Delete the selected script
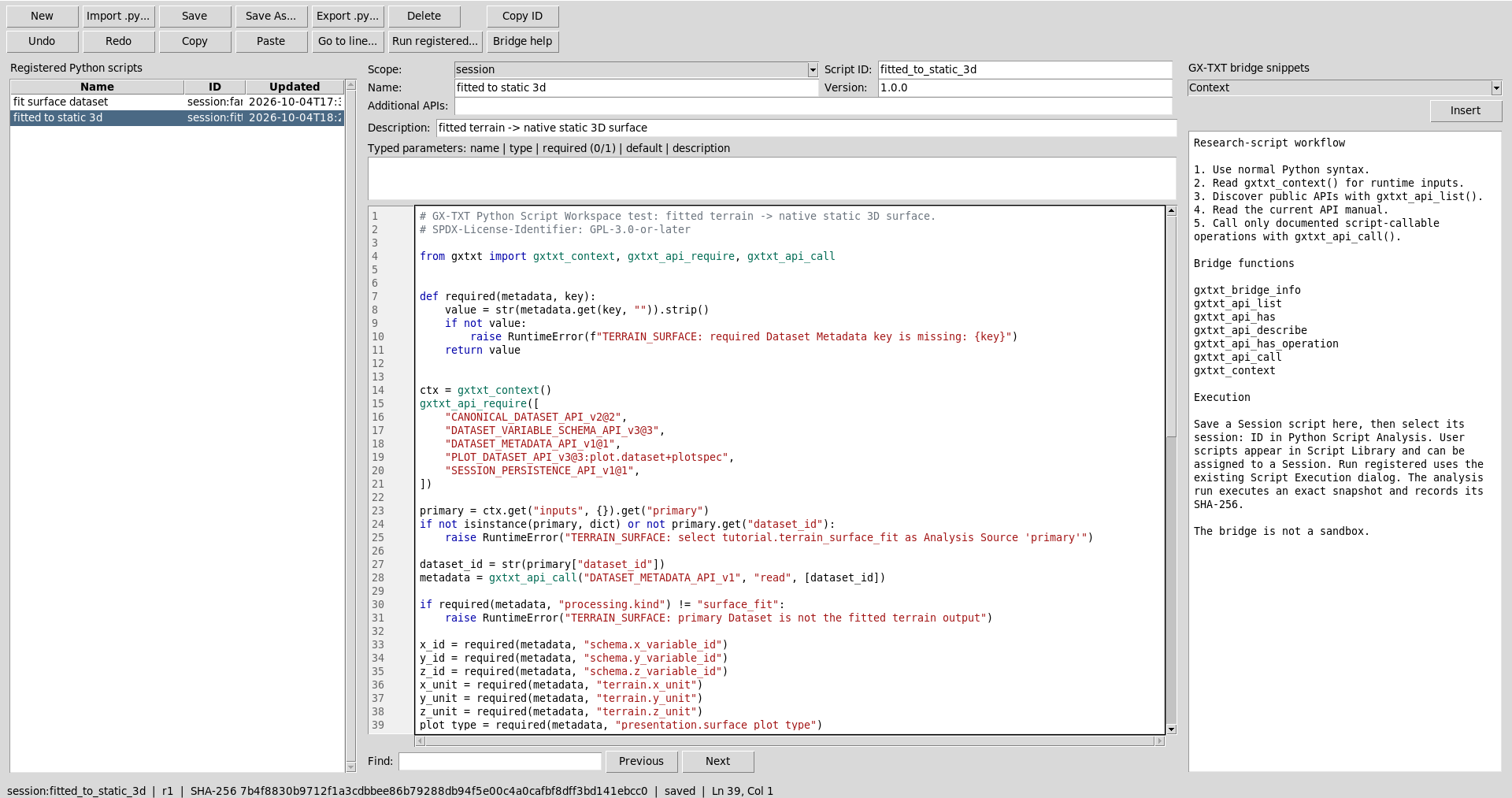Screen dimensions: 1512x798 pos(424,16)
